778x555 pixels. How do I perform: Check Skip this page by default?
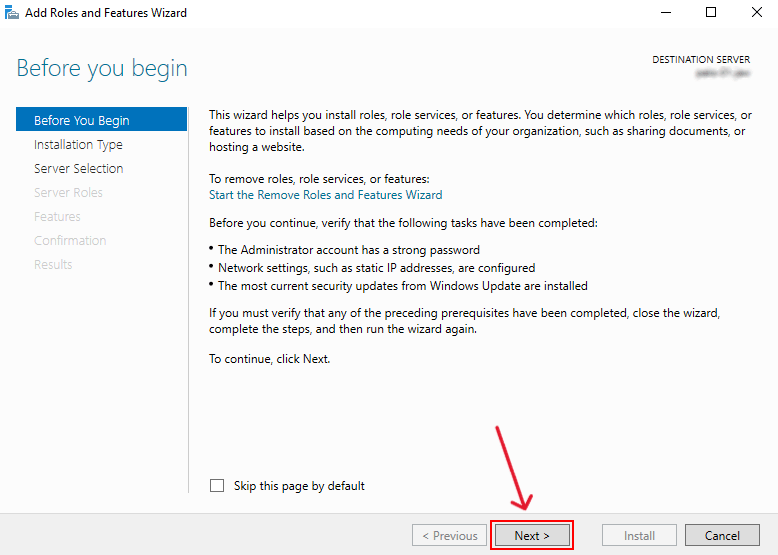coord(217,486)
